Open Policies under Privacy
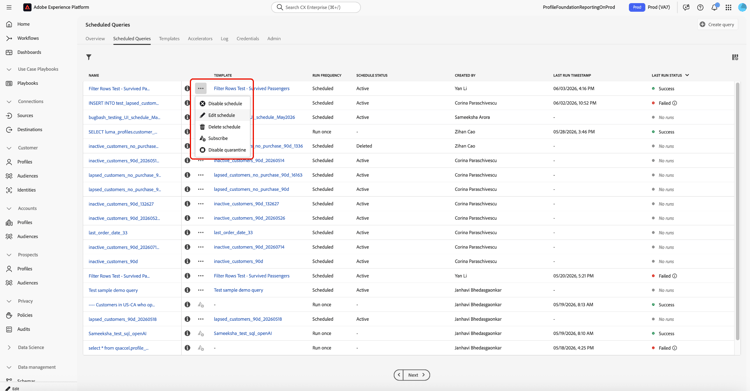Image resolution: width=750 pixels, height=391 pixels. pos(25,315)
